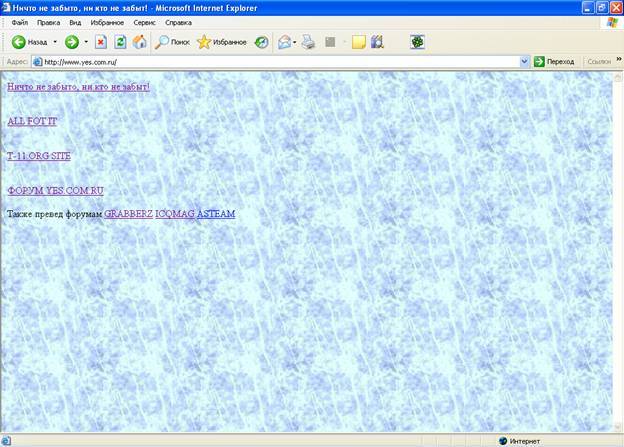This screenshot has width=624, height=447.
Task: Visit the GRABBERZ forum link
Action: [x=128, y=214]
